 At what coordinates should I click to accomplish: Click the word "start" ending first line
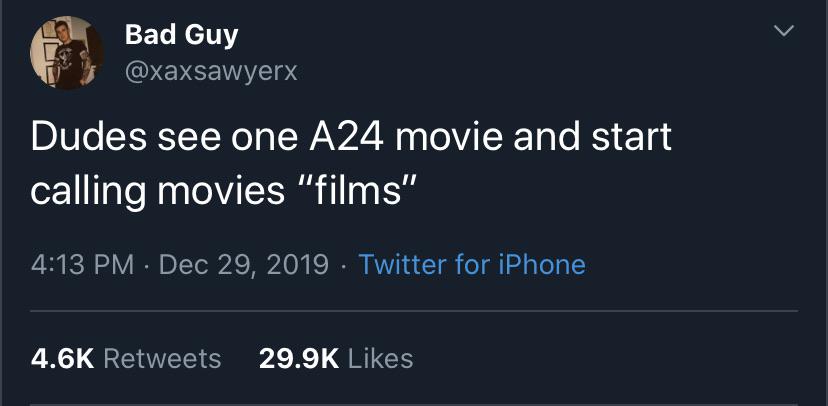[632, 137]
